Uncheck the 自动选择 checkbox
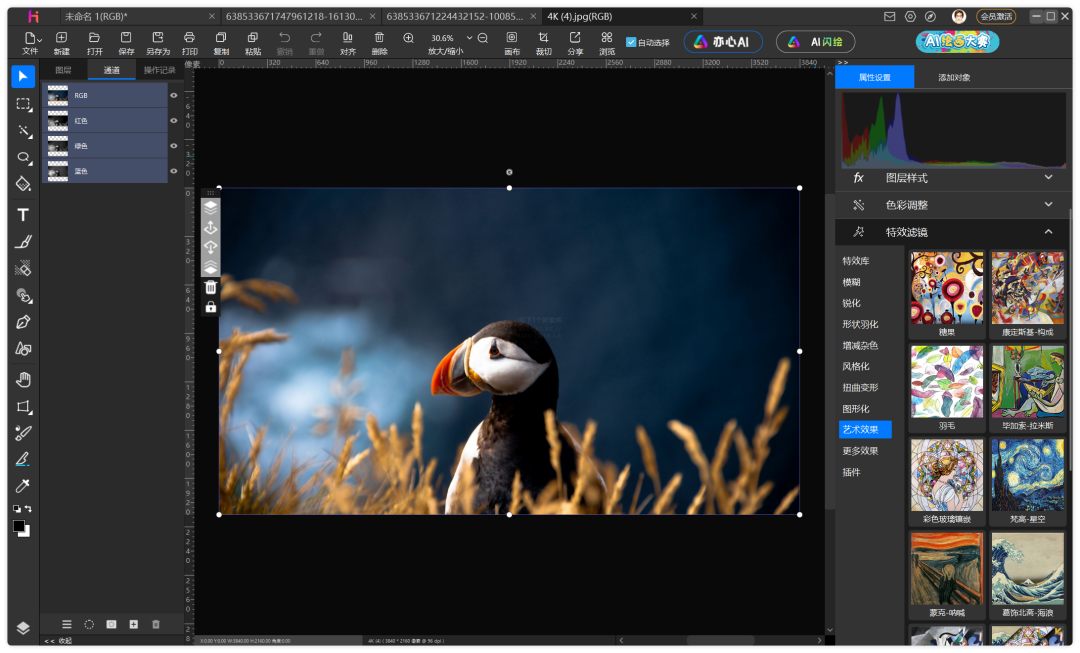This screenshot has width=1080, height=653. tap(631, 42)
